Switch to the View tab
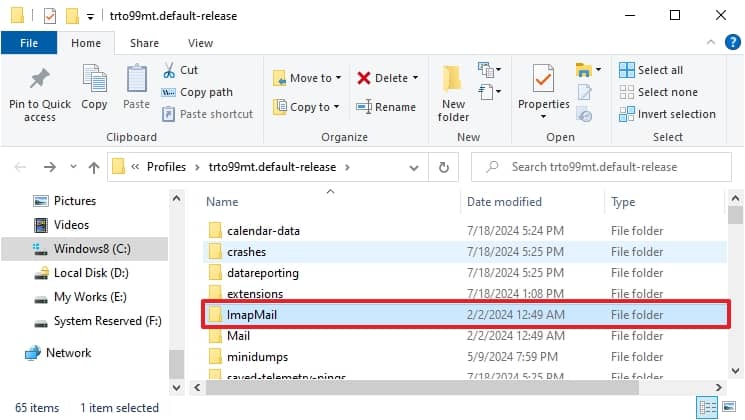The image size is (745, 420). pyautogui.click(x=200, y=43)
